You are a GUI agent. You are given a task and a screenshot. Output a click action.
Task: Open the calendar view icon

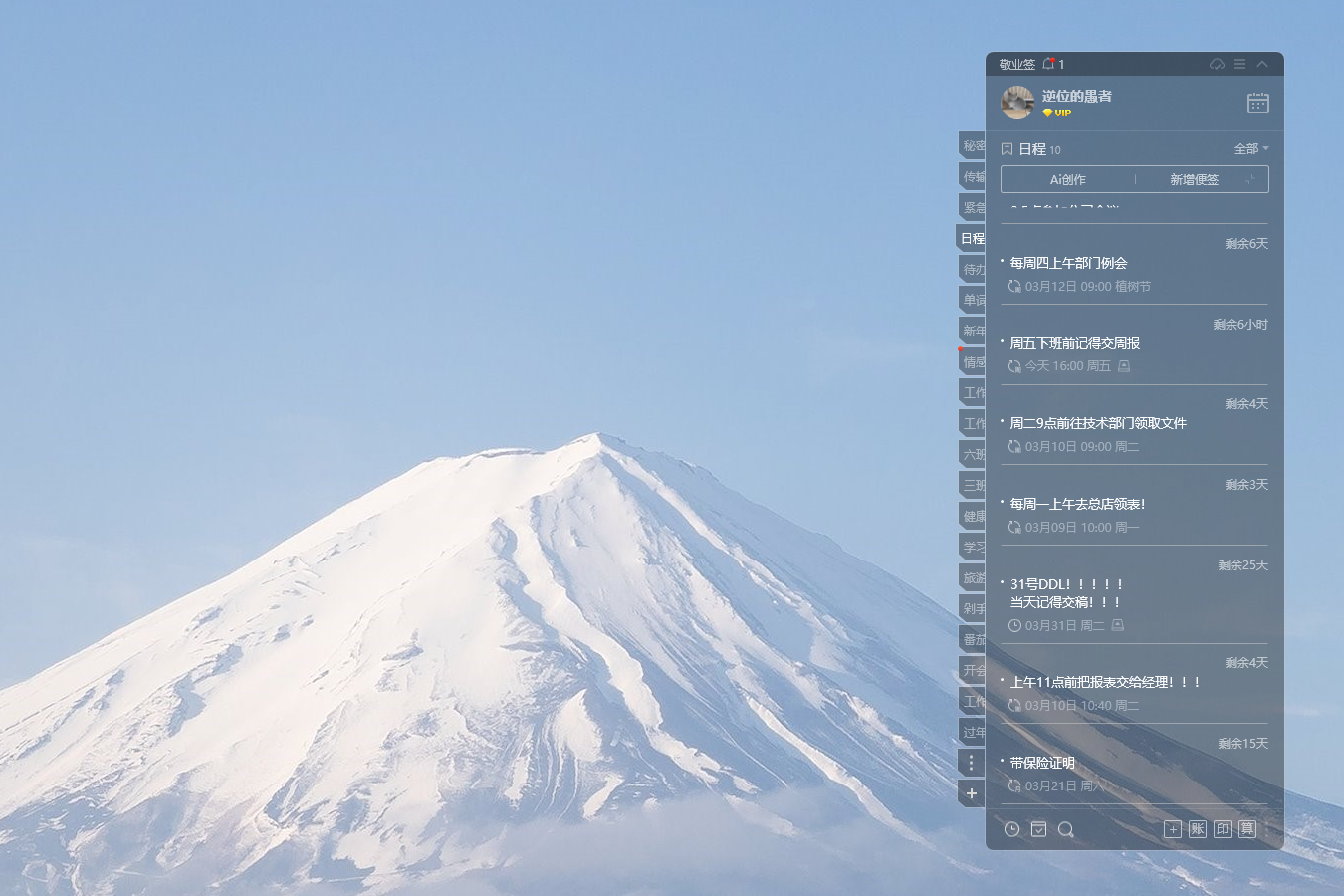click(x=1257, y=103)
